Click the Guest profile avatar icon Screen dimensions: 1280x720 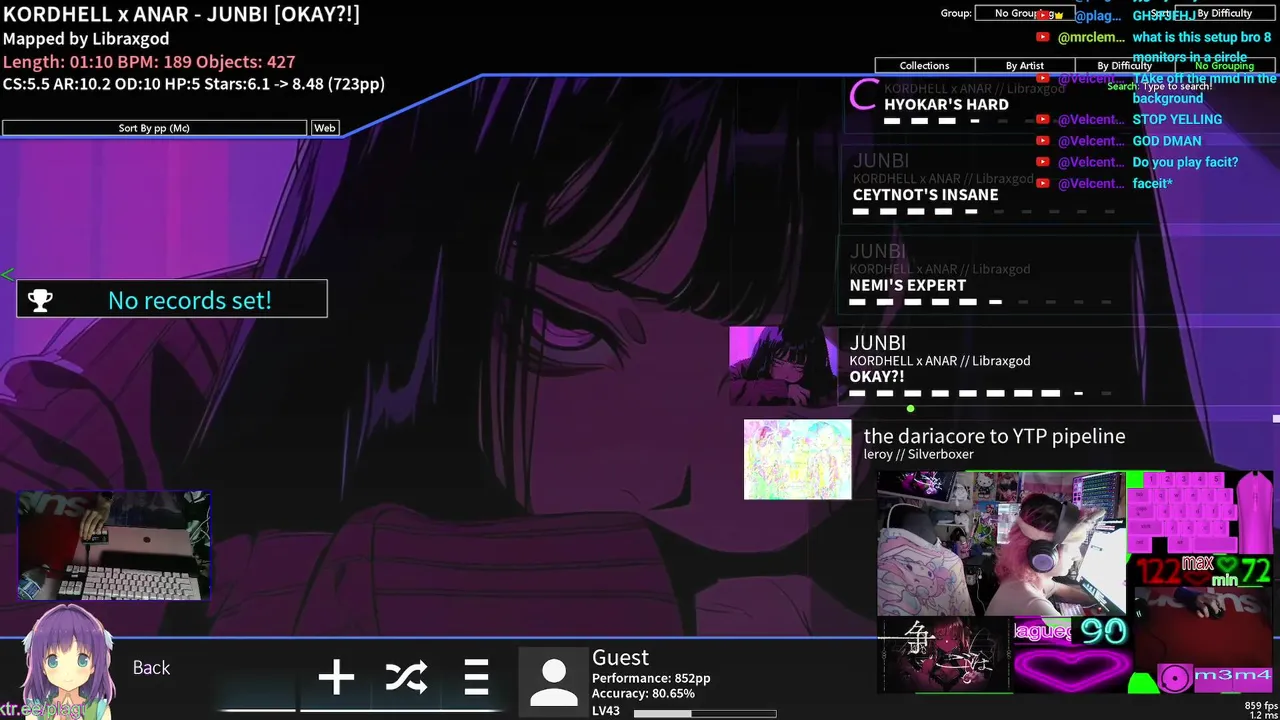pos(553,682)
